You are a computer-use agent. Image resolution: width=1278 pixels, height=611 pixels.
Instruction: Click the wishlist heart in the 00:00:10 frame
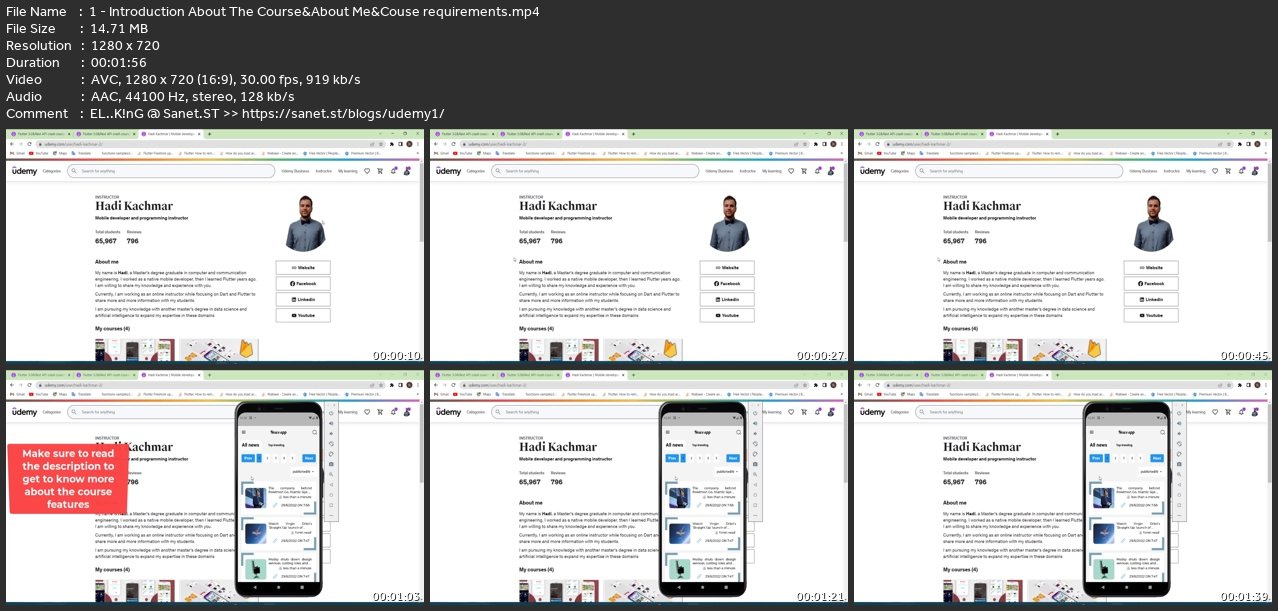click(x=368, y=171)
